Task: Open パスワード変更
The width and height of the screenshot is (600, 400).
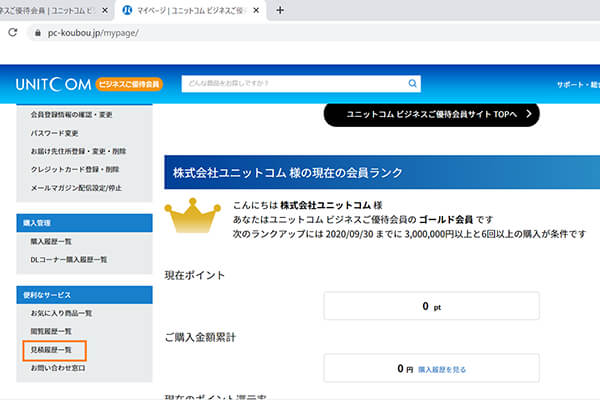Action: [x=54, y=133]
